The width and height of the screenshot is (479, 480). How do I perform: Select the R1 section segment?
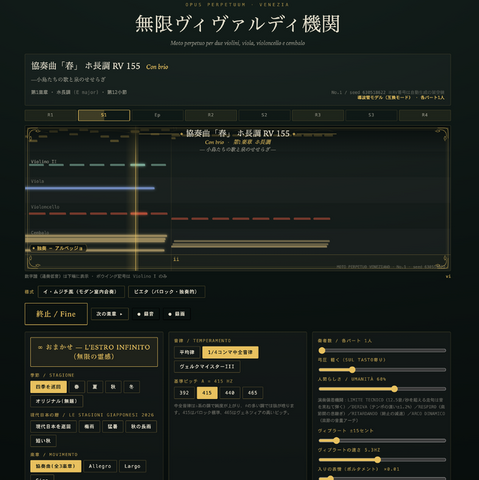tap(50, 115)
